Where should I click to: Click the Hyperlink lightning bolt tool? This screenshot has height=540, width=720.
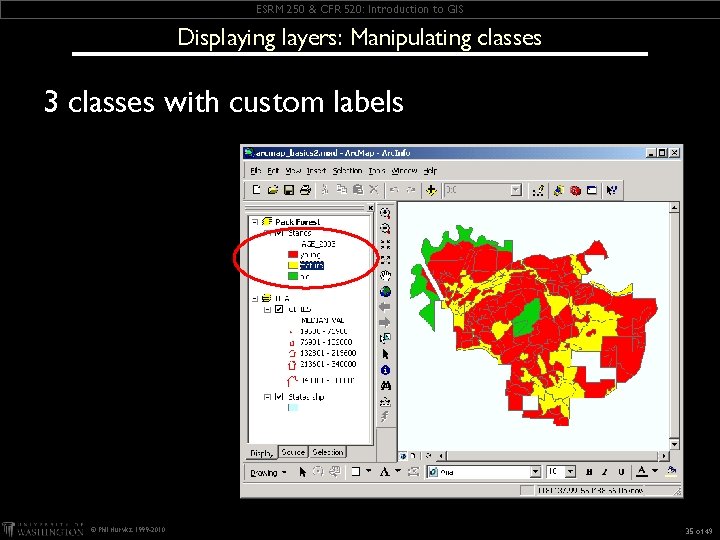coord(385,416)
